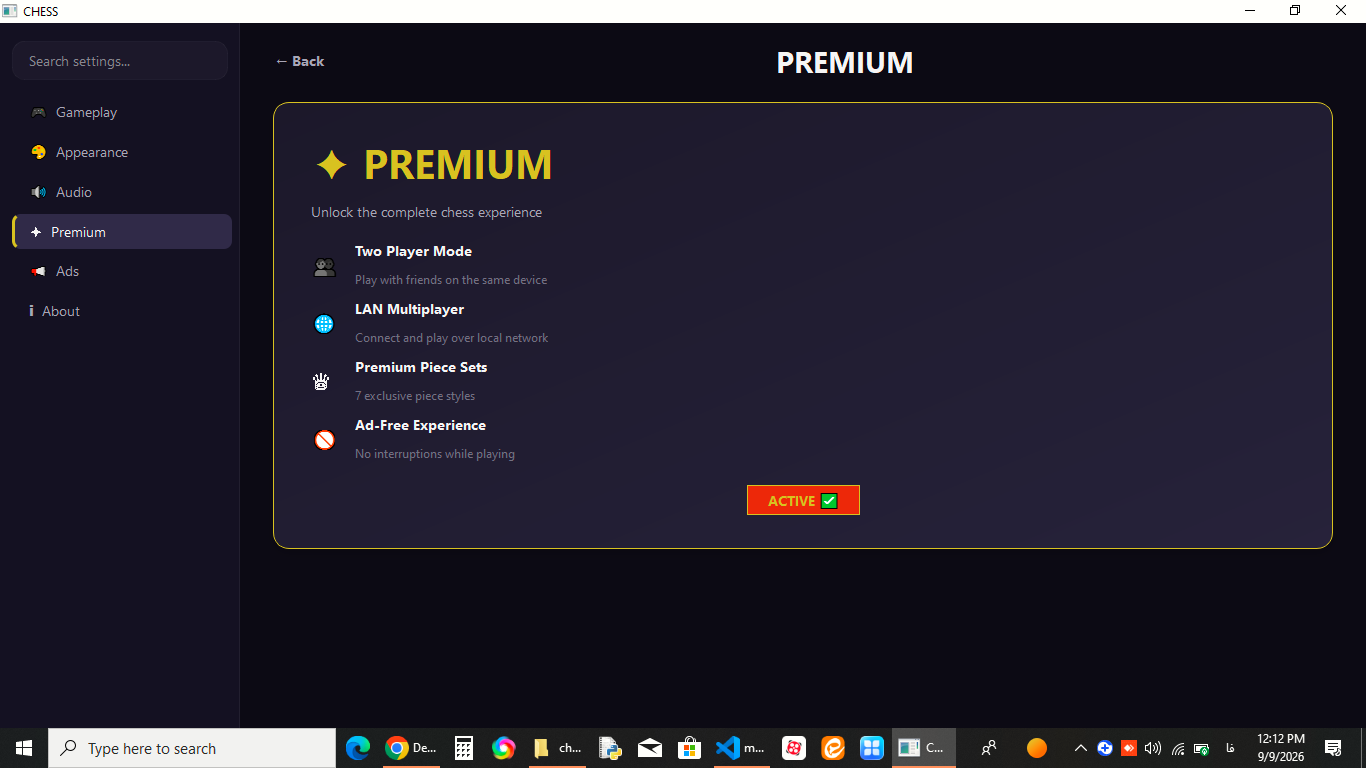Click the Gameplay controller icon
Viewport: 1366px width, 768px height.
[x=38, y=112]
